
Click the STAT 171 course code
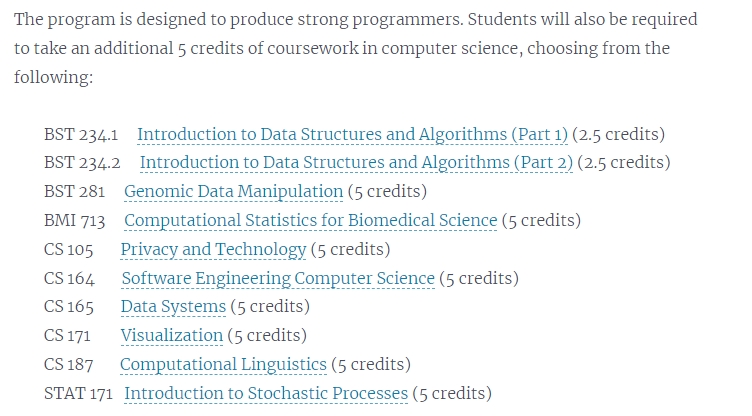tap(78, 393)
